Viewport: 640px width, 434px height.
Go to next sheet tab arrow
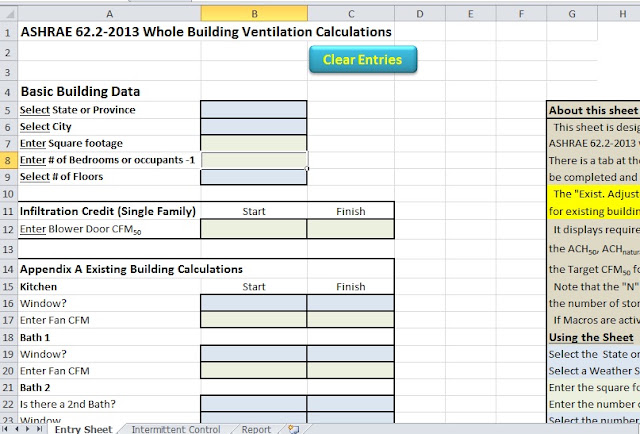pos(28,429)
